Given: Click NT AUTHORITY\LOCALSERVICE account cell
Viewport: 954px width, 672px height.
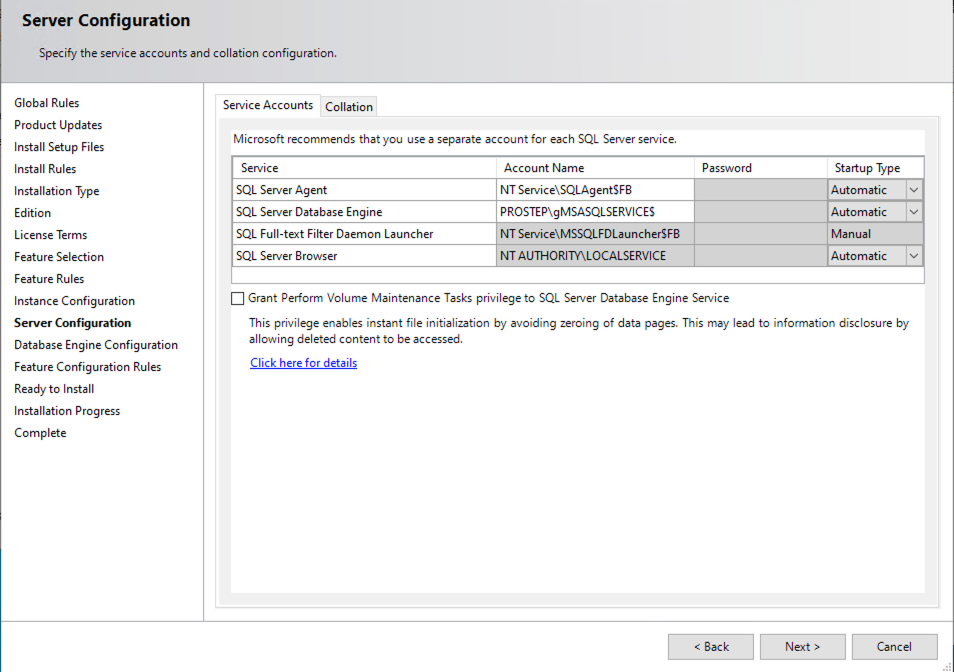Looking at the screenshot, I should click(x=595, y=256).
